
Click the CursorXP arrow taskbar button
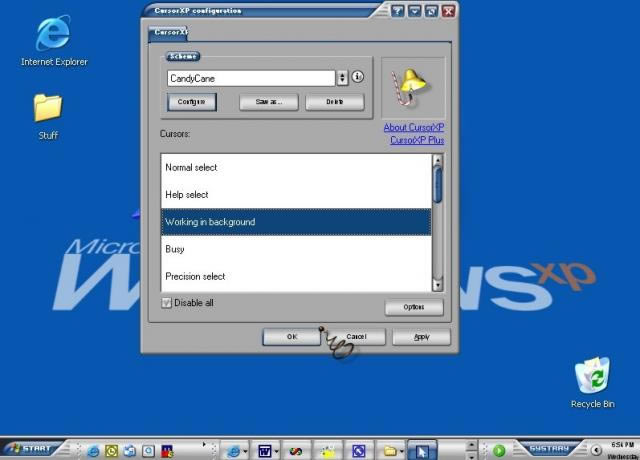(x=422, y=451)
